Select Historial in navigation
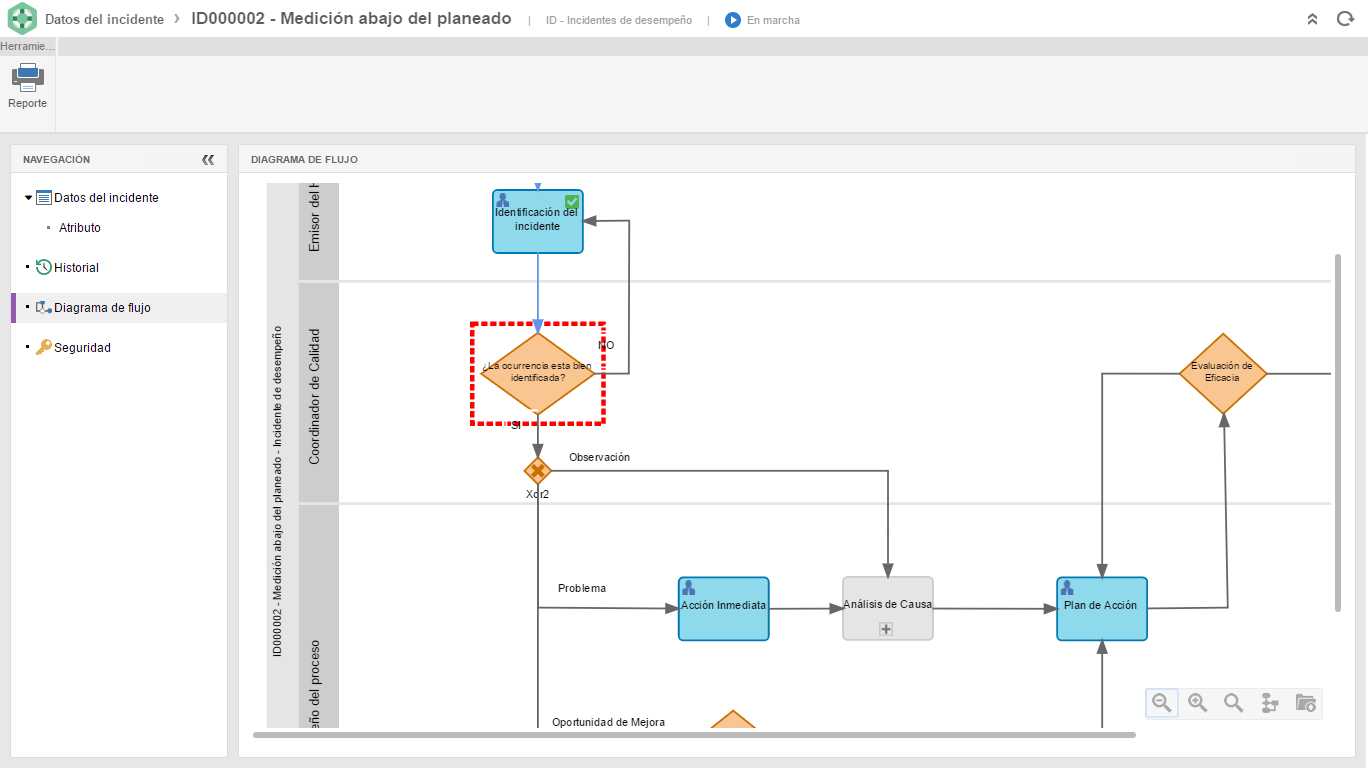The width and height of the screenshot is (1368, 768). 76,268
